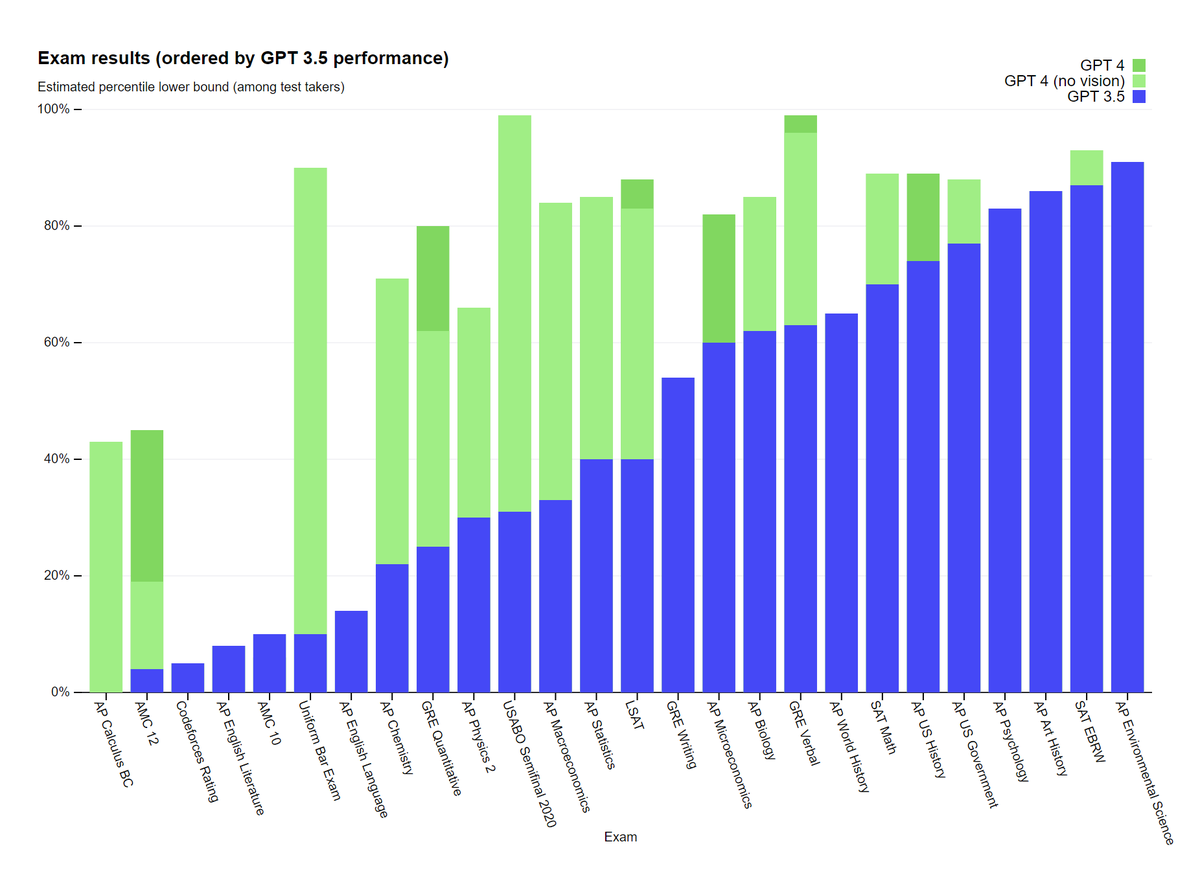Click the 'AP Psychology' axis label
The height and width of the screenshot is (879, 1200).
[x=1008, y=739]
